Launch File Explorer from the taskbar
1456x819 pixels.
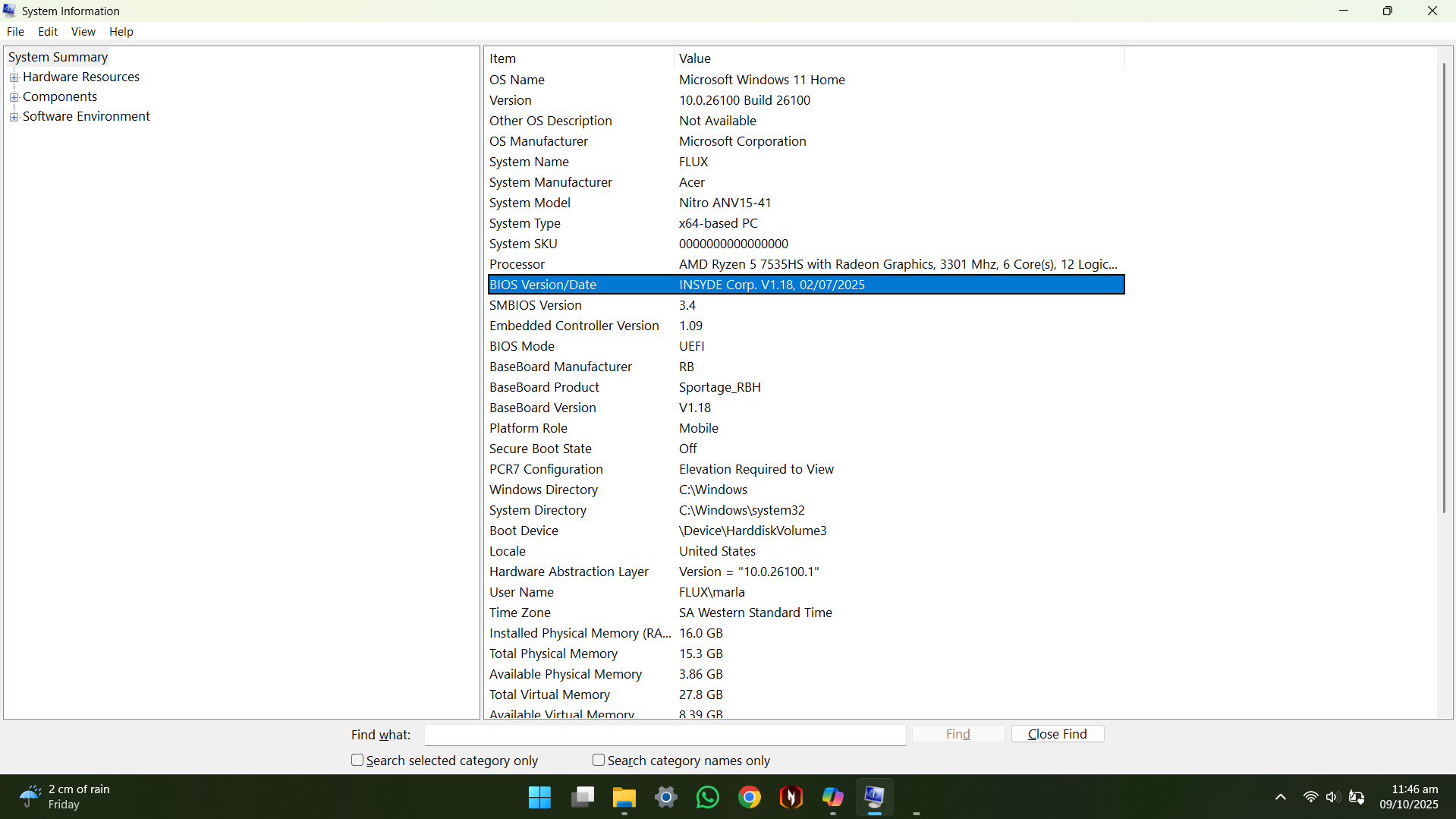tap(624, 797)
